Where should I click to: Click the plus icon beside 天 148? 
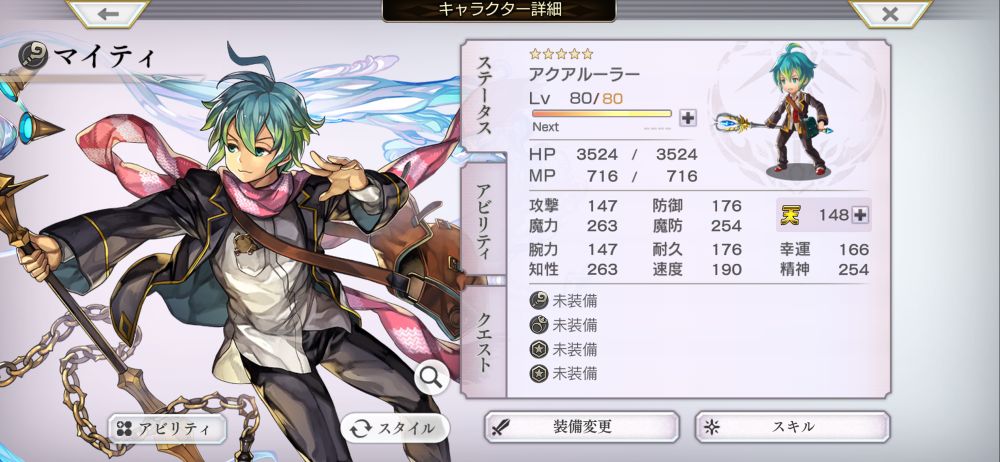(860, 215)
